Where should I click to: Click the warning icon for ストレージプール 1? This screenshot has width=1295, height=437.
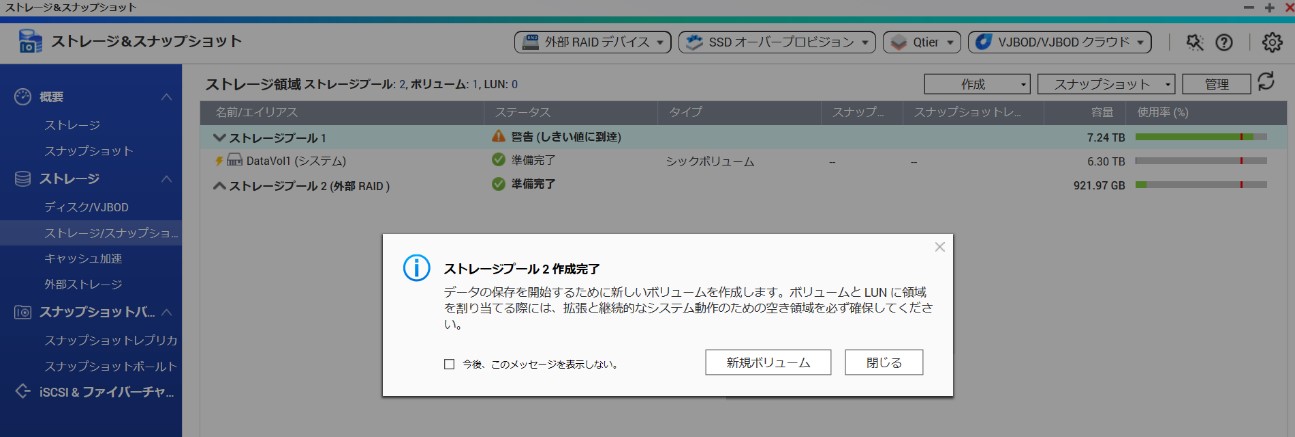coord(499,136)
